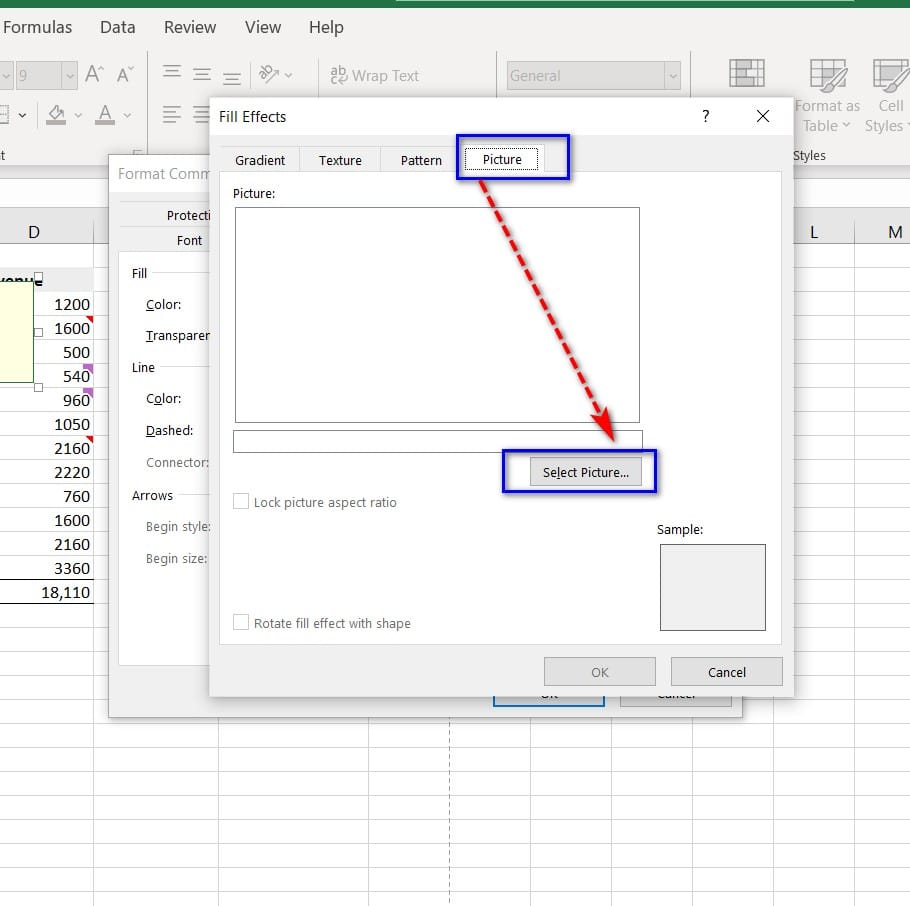
Task: Click OK in Fill Effects dialog
Action: coord(600,672)
